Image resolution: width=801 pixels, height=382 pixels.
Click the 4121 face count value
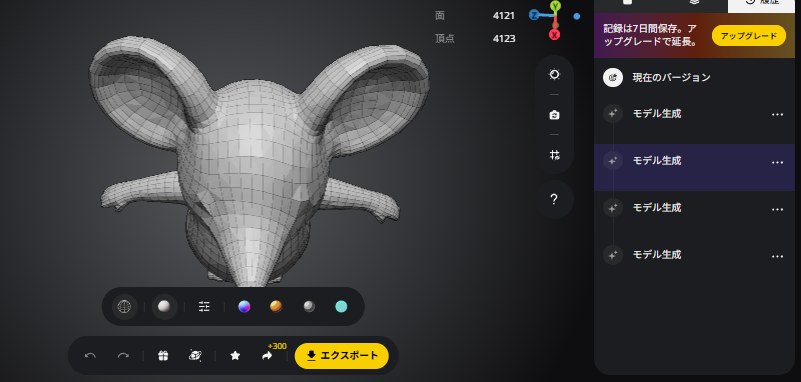(504, 16)
